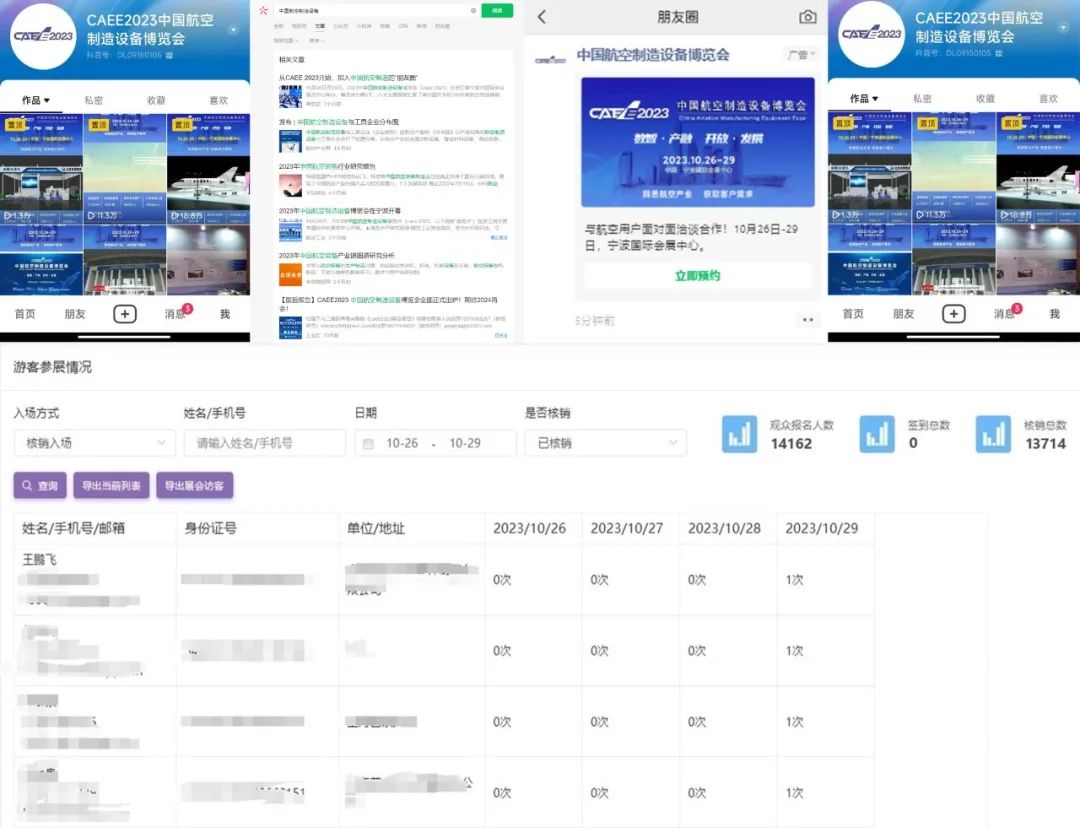Go to 首页 in left Douyin bottom bar
Viewport: 1080px width, 828px height.
pos(25,314)
